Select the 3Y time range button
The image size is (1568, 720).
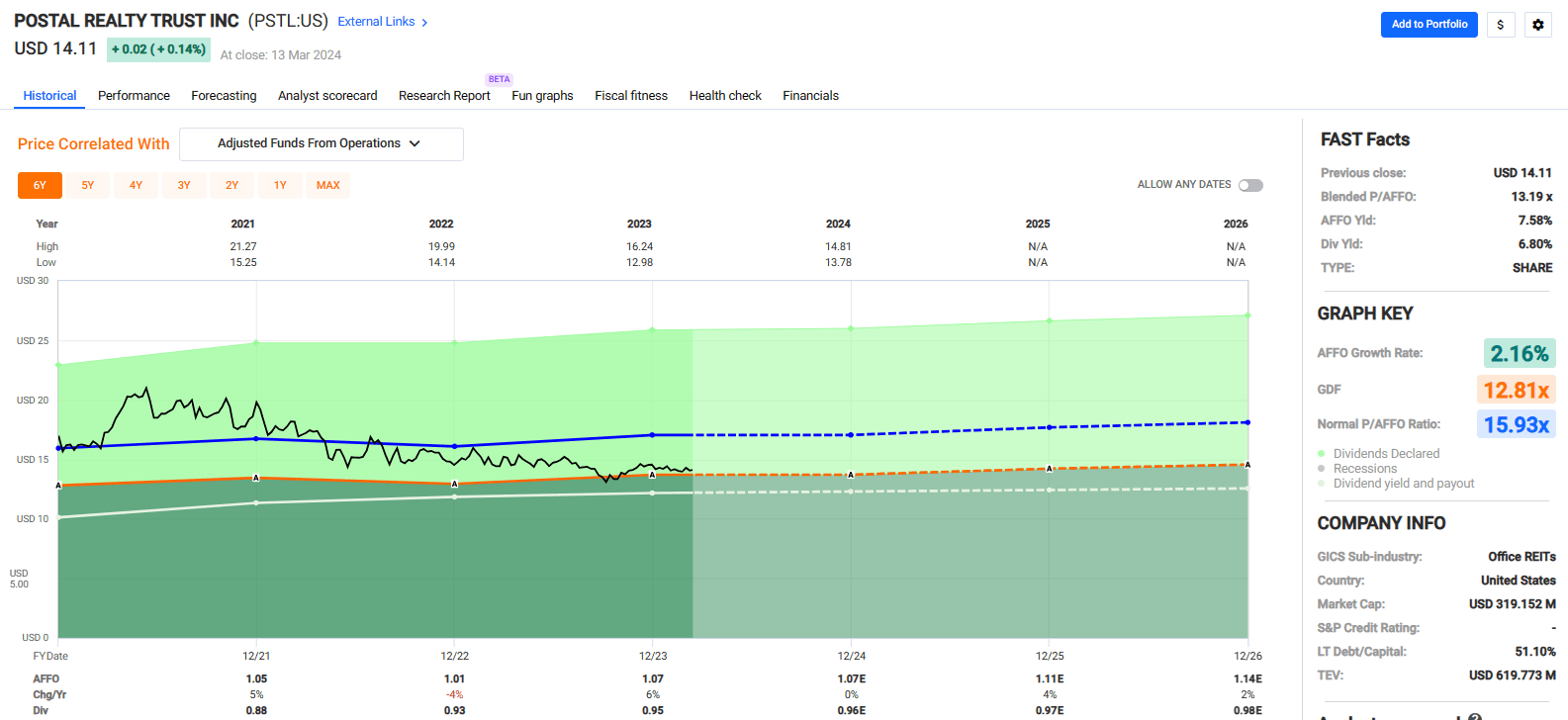pos(184,185)
